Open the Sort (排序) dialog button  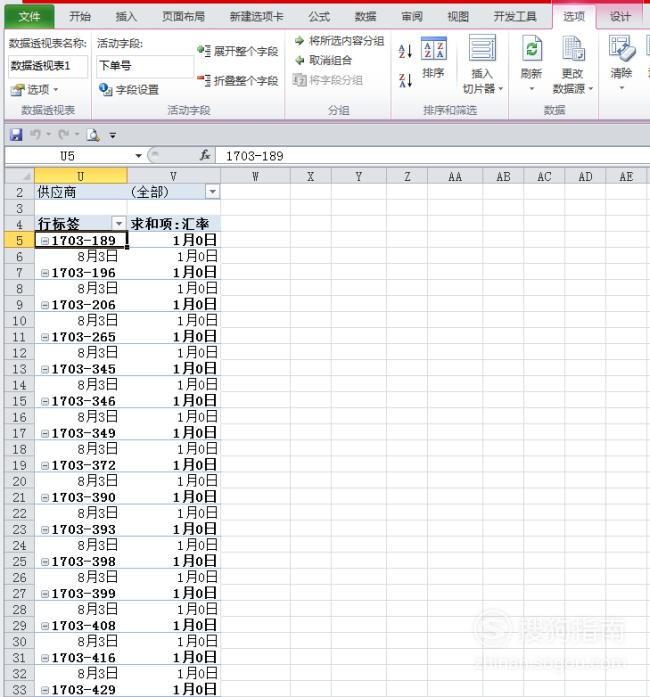pyautogui.click(x=433, y=57)
